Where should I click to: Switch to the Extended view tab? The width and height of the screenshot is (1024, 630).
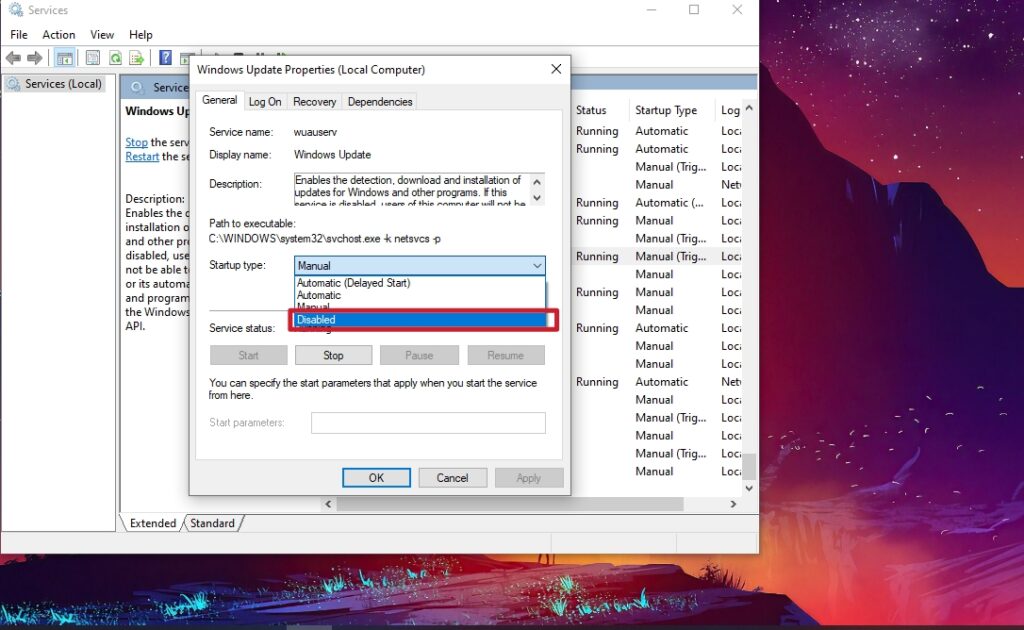[153, 523]
